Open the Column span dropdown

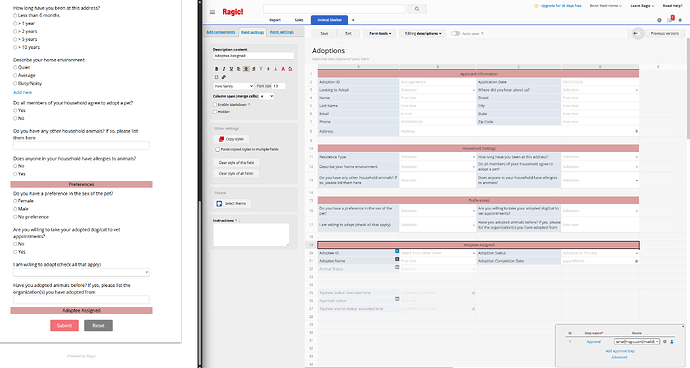click(x=267, y=96)
